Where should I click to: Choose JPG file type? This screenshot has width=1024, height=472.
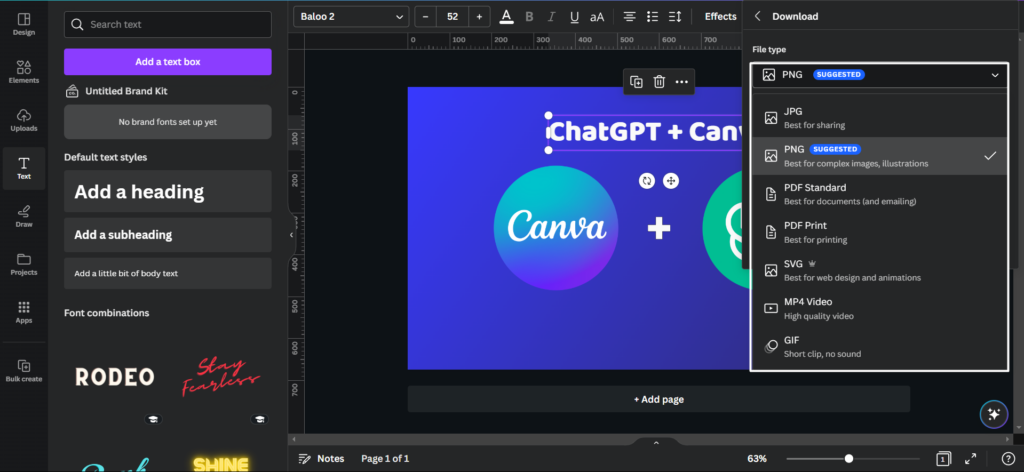(879, 118)
